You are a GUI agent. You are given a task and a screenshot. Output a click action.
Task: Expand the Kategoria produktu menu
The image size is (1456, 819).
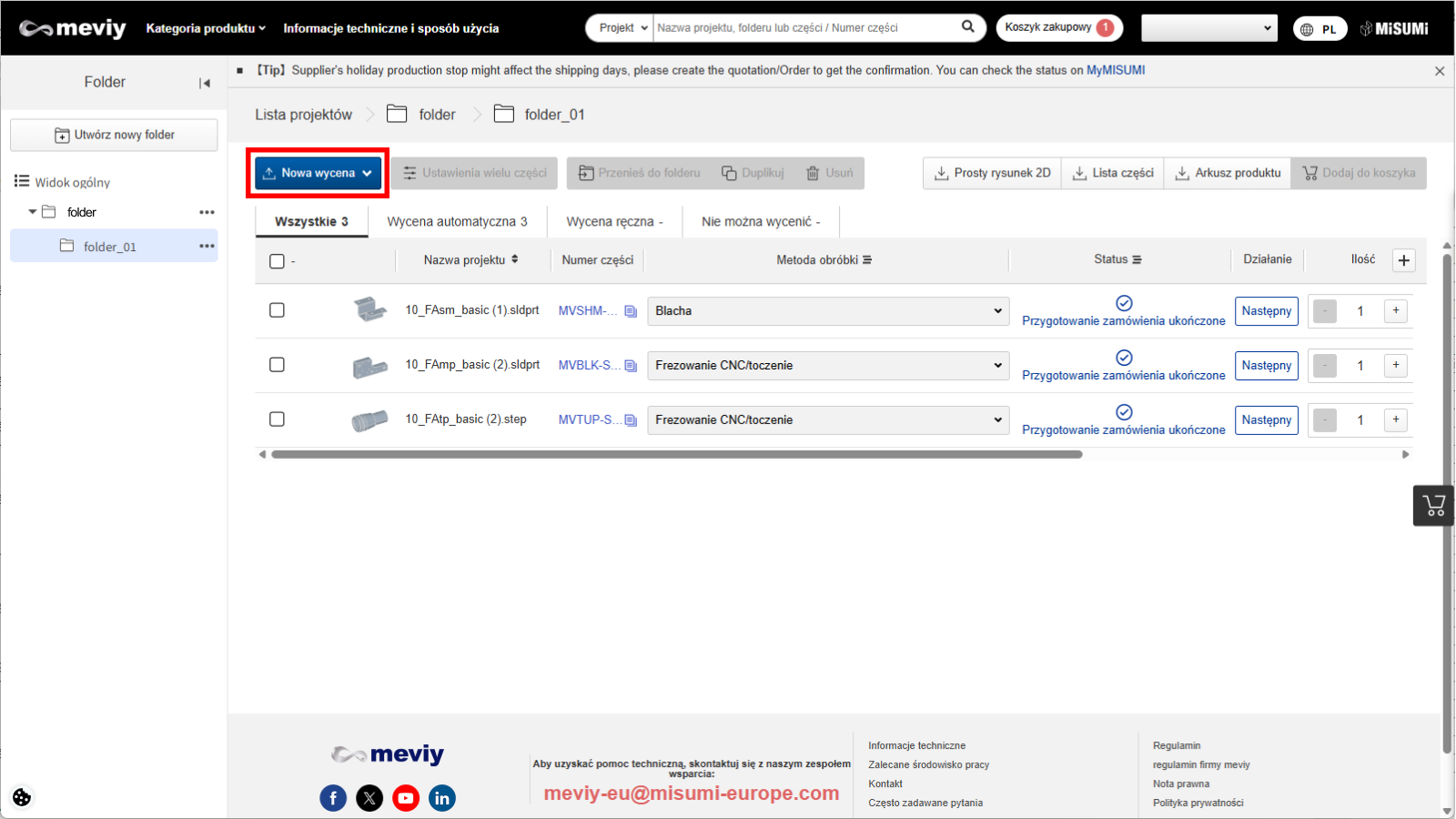206,28
